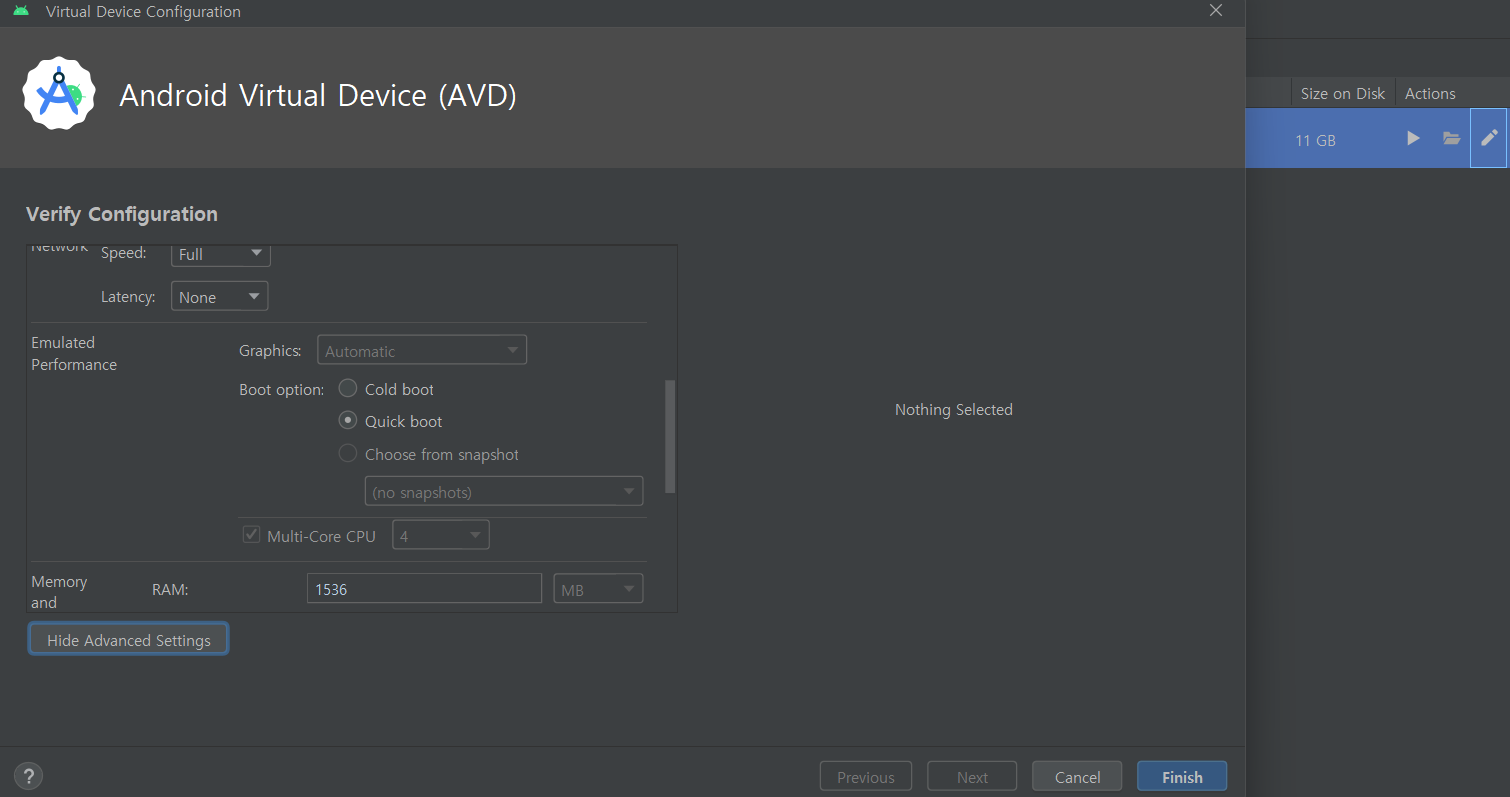Screen dimensions: 1510x797
Task: Click Size on Disk column header
Action: tap(1342, 93)
